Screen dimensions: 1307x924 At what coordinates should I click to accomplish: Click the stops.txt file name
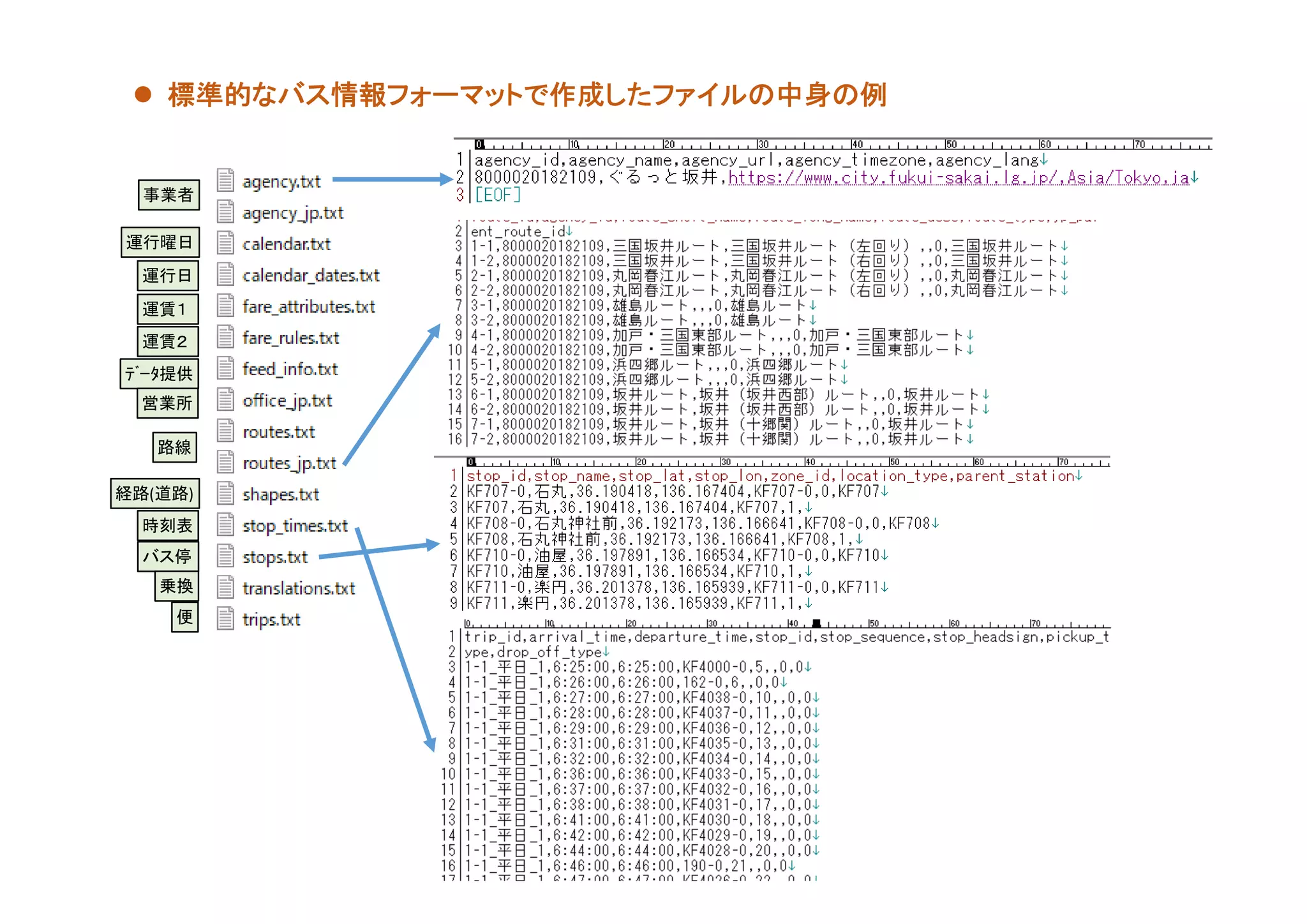coord(275,556)
